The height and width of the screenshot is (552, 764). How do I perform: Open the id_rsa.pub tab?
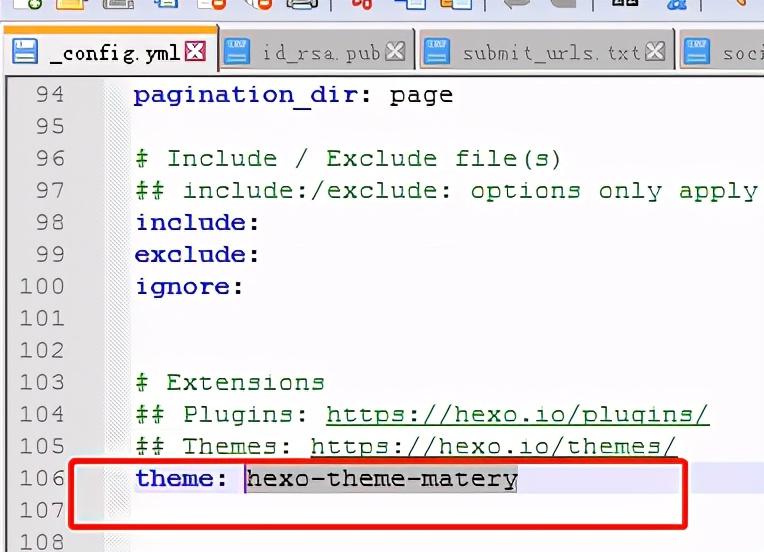316,51
